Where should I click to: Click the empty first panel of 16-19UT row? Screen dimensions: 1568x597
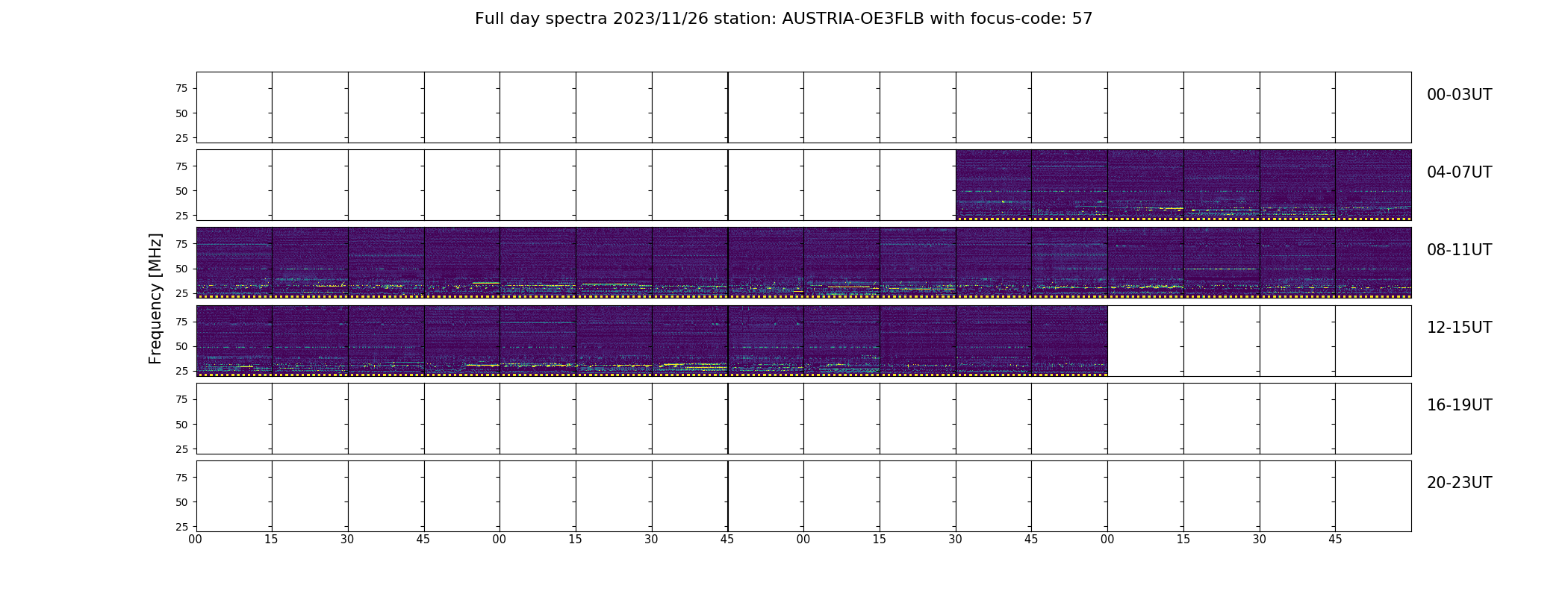click(x=234, y=419)
